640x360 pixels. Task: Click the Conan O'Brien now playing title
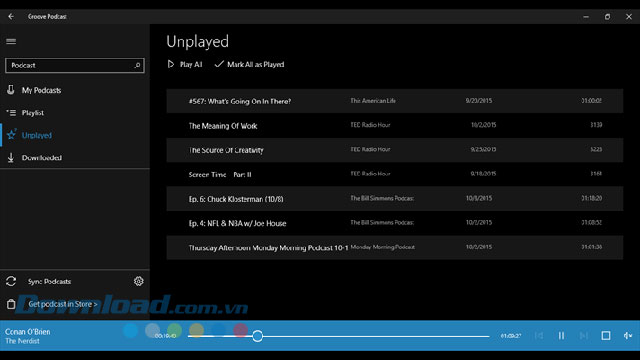click(28, 331)
